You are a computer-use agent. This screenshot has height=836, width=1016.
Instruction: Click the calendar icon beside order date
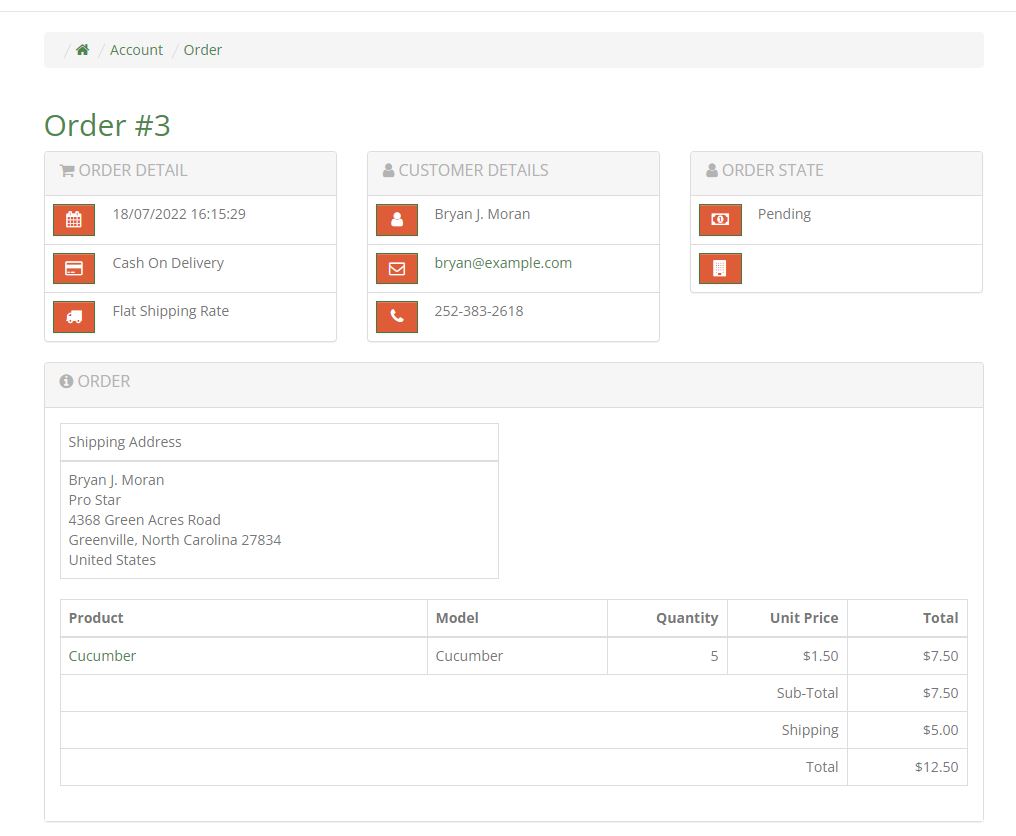click(x=74, y=220)
